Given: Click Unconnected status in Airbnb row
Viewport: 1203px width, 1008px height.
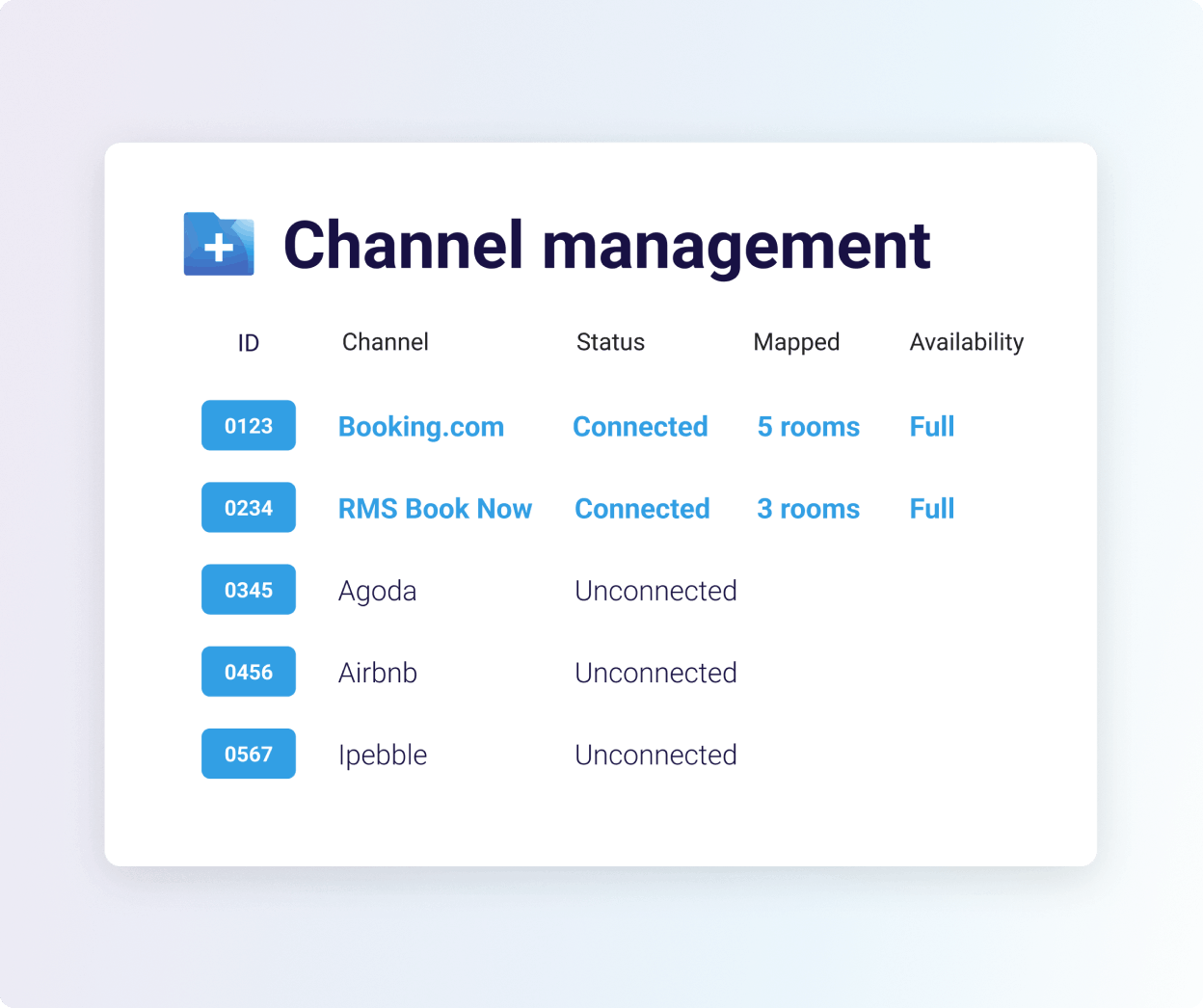Looking at the screenshot, I should (655, 673).
